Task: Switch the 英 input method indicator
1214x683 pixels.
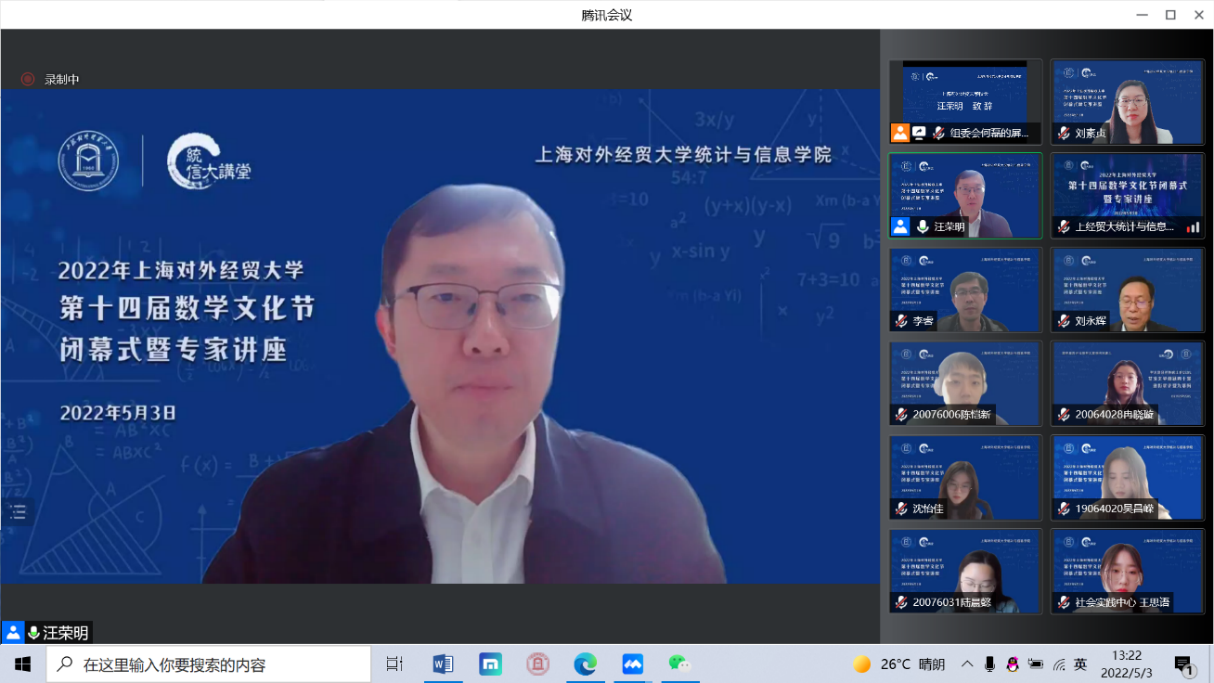Action: pos(1080,664)
